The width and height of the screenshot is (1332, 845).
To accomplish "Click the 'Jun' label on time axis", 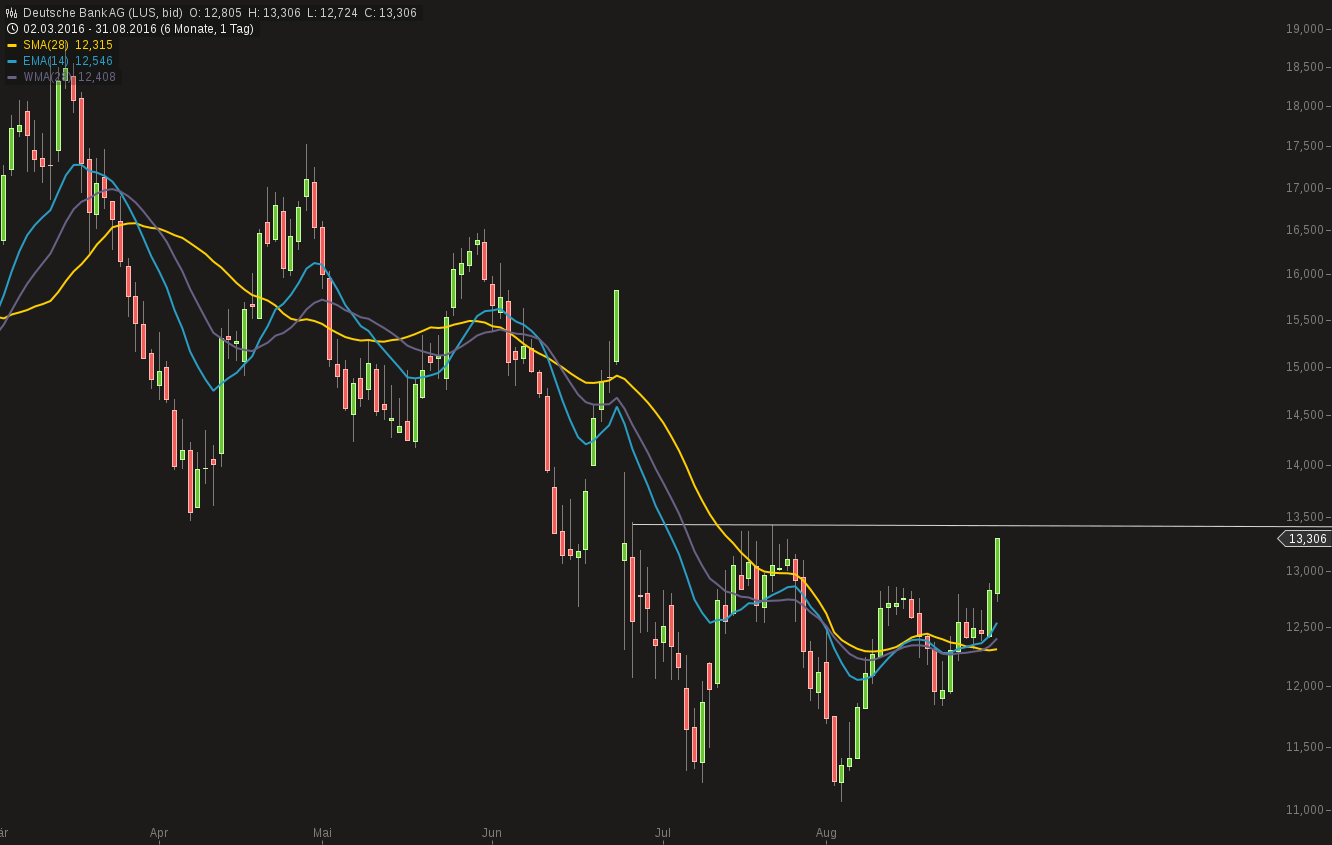I will (x=492, y=833).
